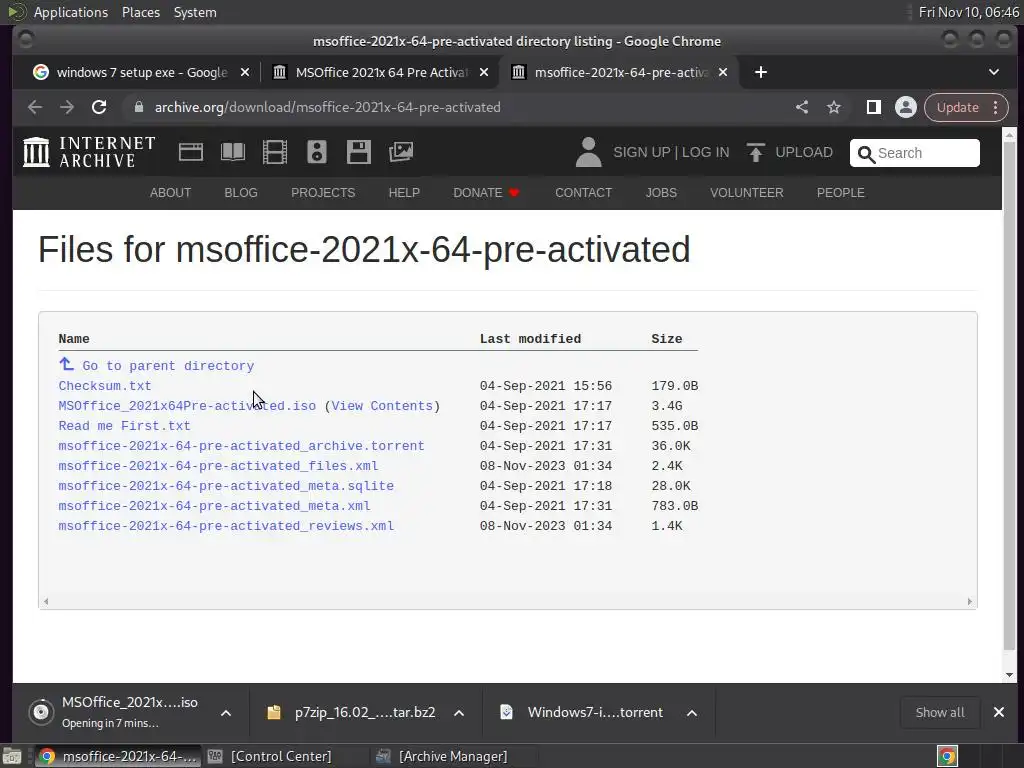1024x768 pixels.
Task: Click the Internet Archive logo
Action: [89, 152]
